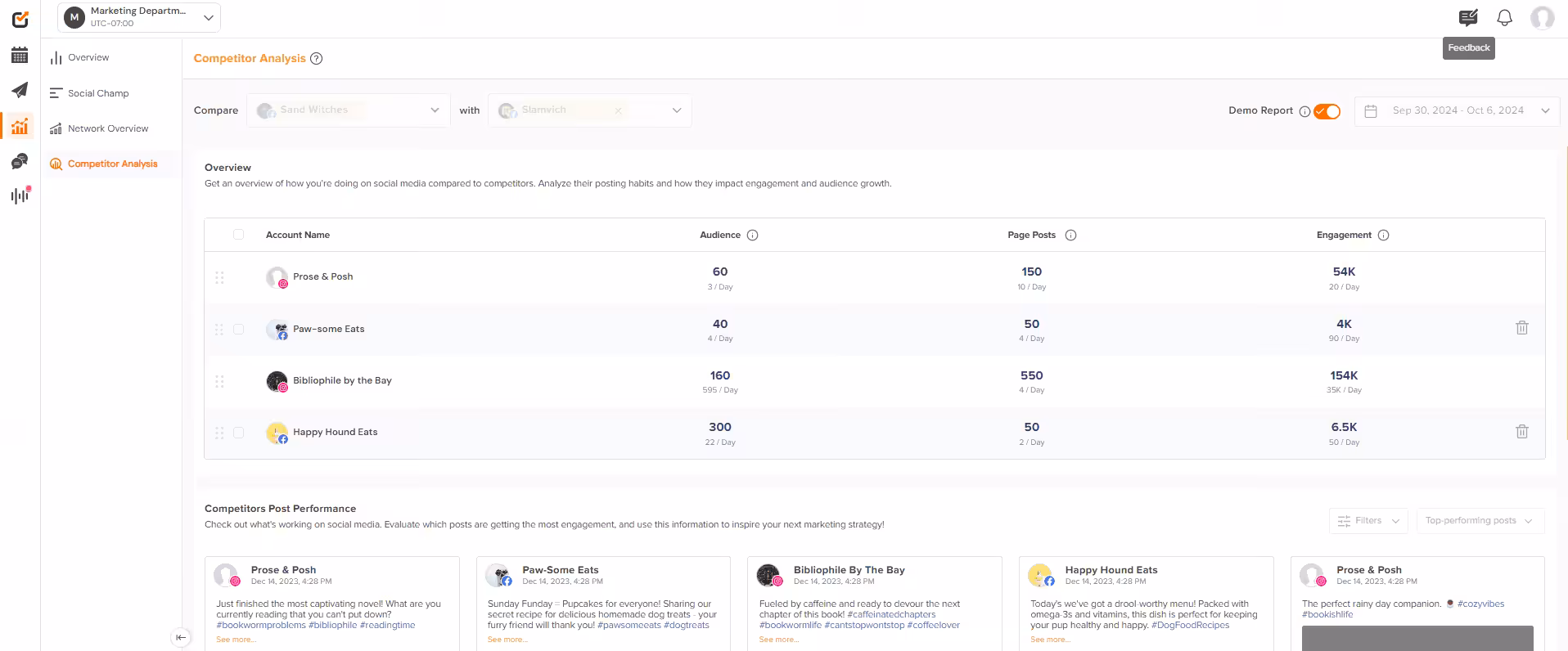Open the Top-performing posts dropdown
The height and width of the screenshot is (651, 1568).
1480,521
